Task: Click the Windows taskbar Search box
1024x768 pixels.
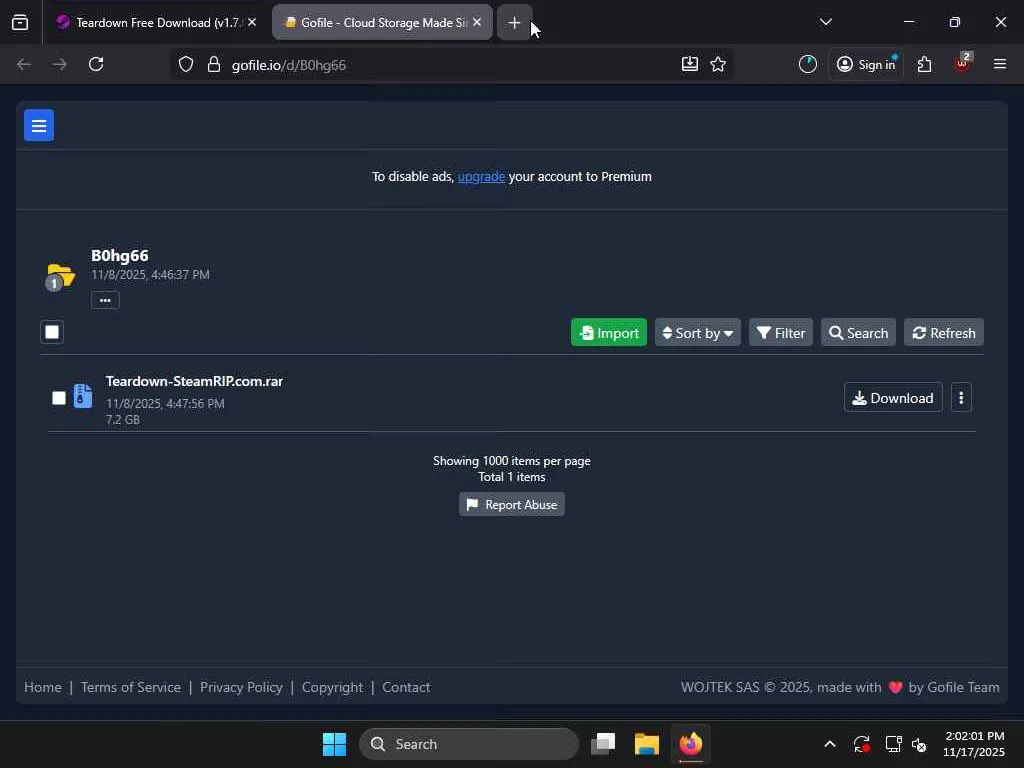Action: (469, 744)
